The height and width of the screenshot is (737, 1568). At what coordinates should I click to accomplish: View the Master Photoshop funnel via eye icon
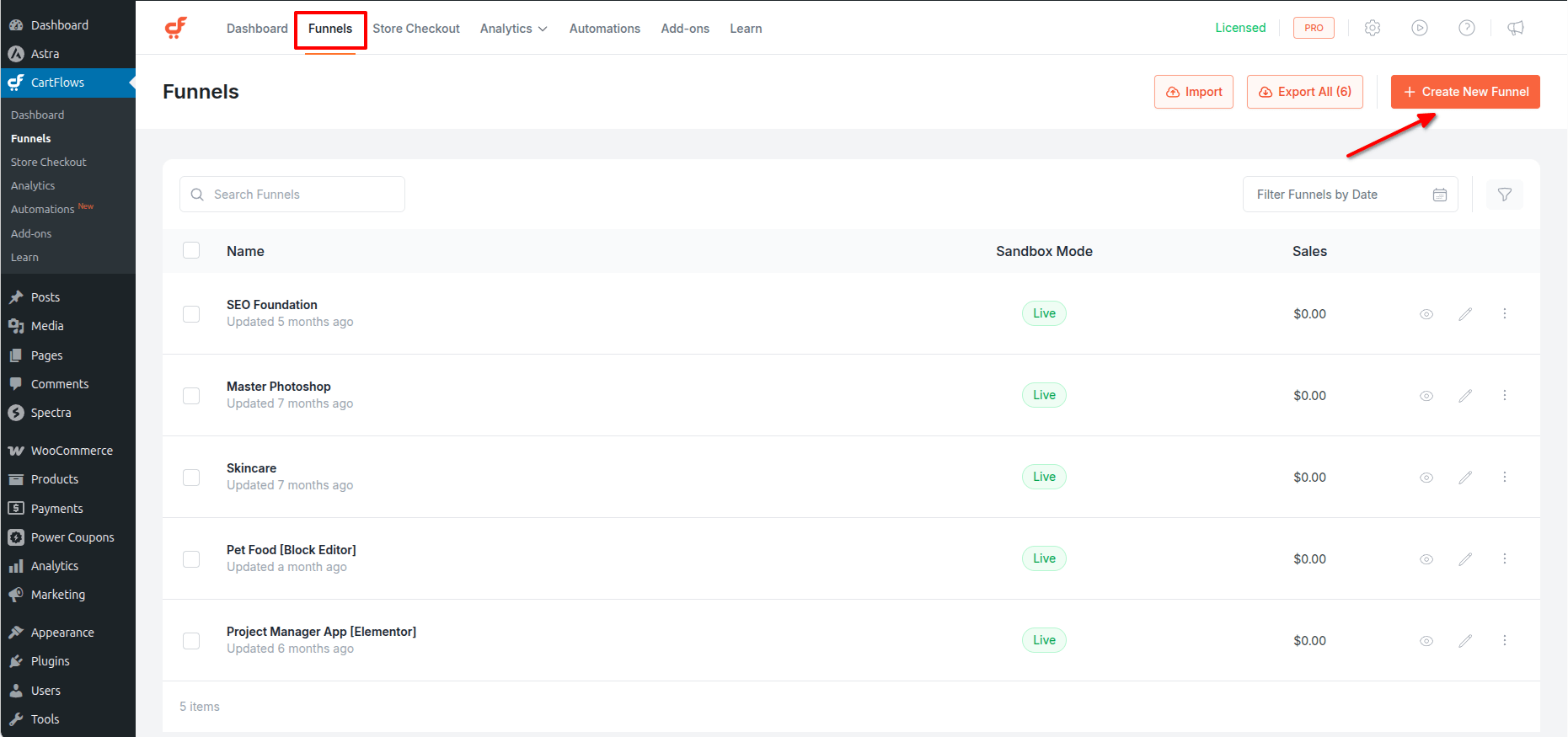pyautogui.click(x=1426, y=396)
